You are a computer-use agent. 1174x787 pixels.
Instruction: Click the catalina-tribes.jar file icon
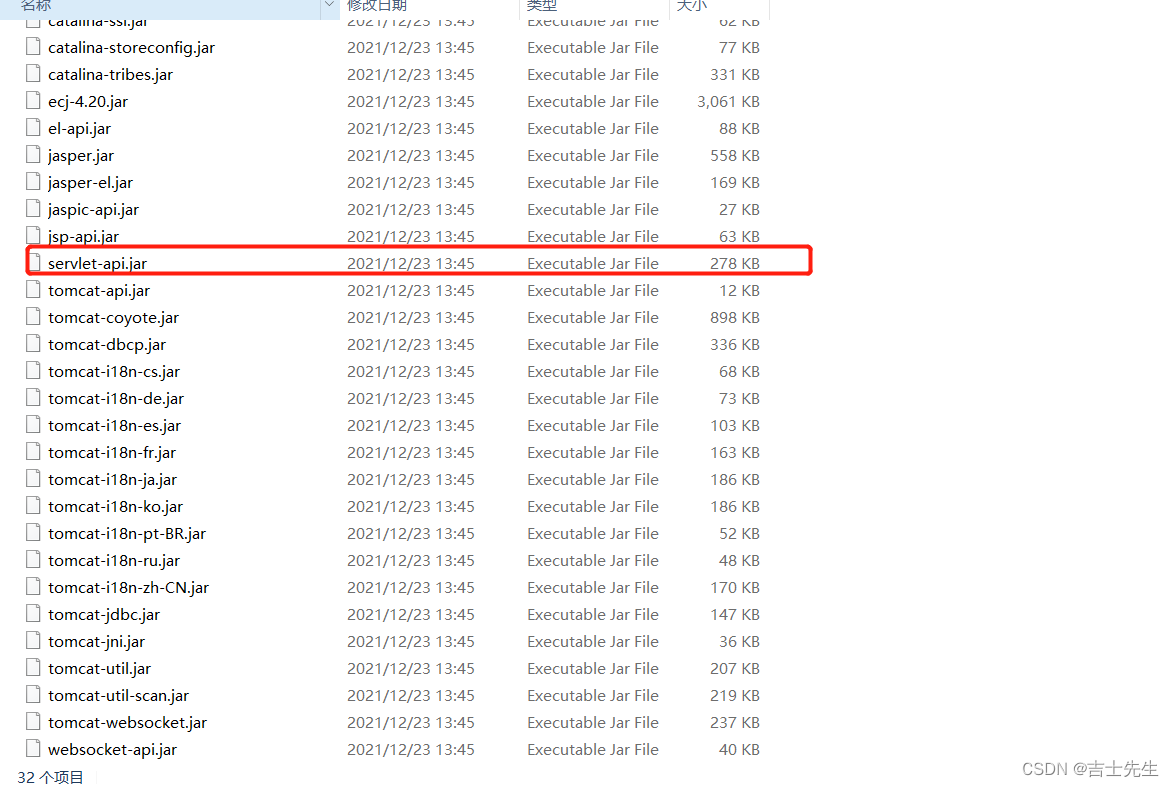click(x=33, y=74)
